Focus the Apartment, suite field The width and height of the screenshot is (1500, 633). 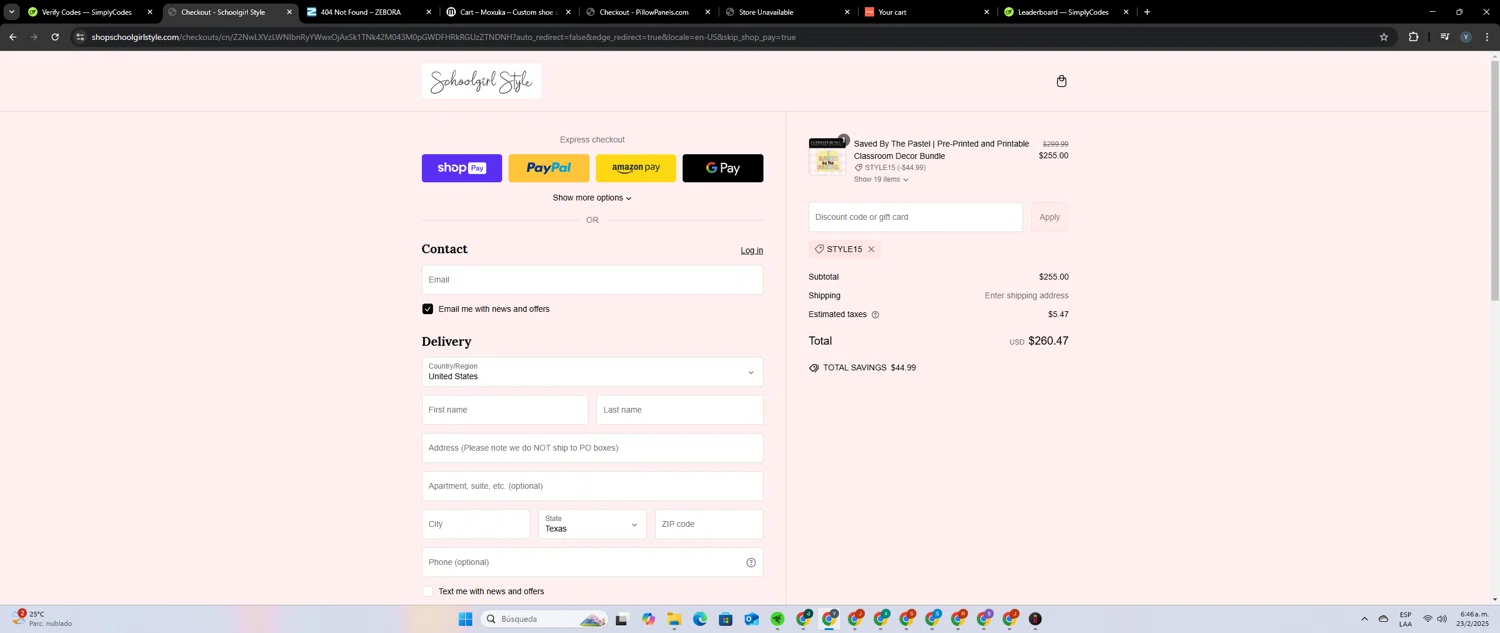(592, 486)
